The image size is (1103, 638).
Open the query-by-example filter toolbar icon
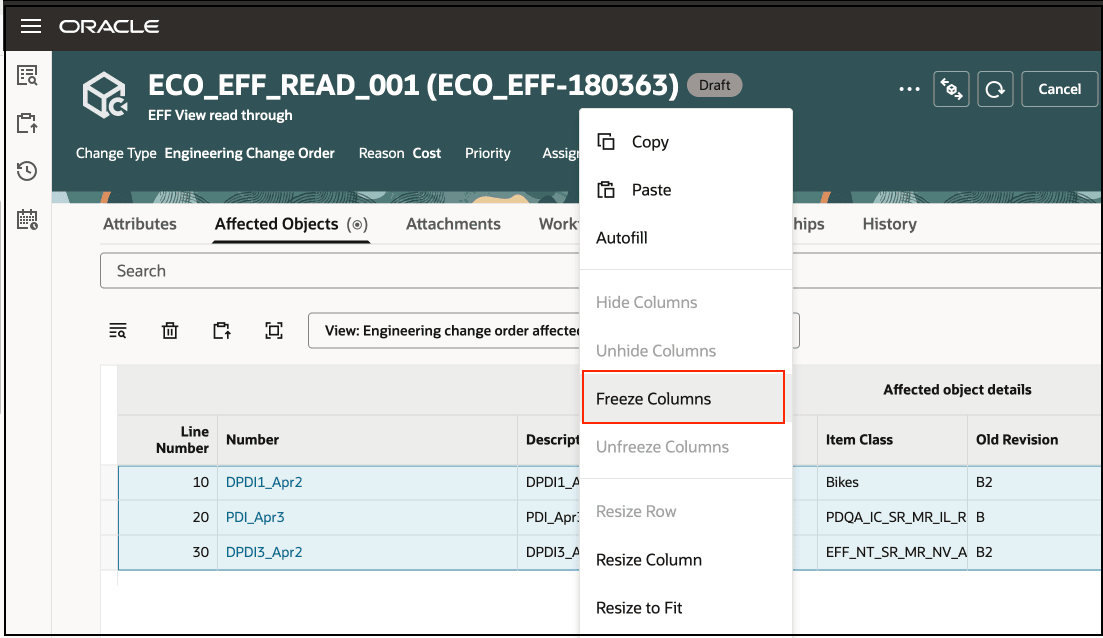click(x=117, y=331)
